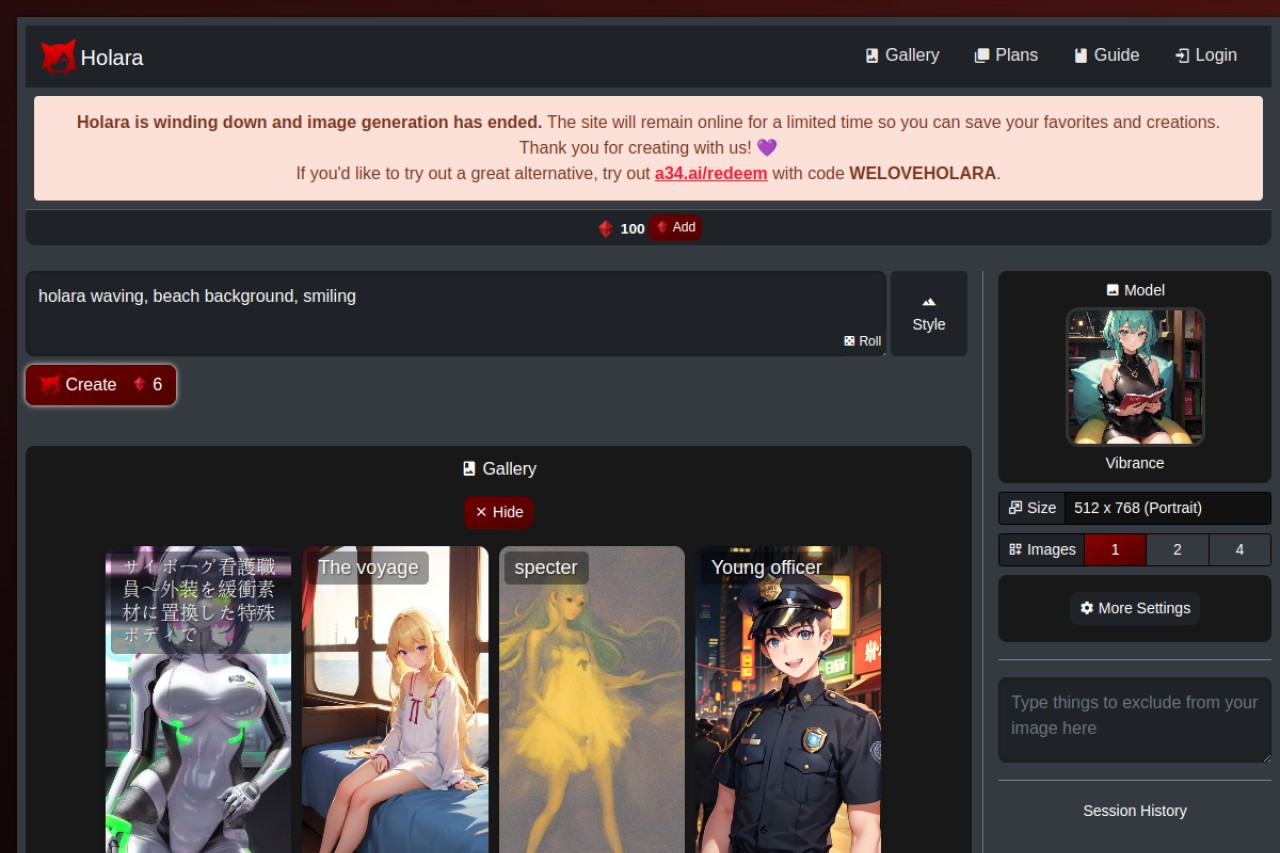Click the Model heading icon
Image resolution: width=1280 pixels, height=853 pixels.
1112,290
